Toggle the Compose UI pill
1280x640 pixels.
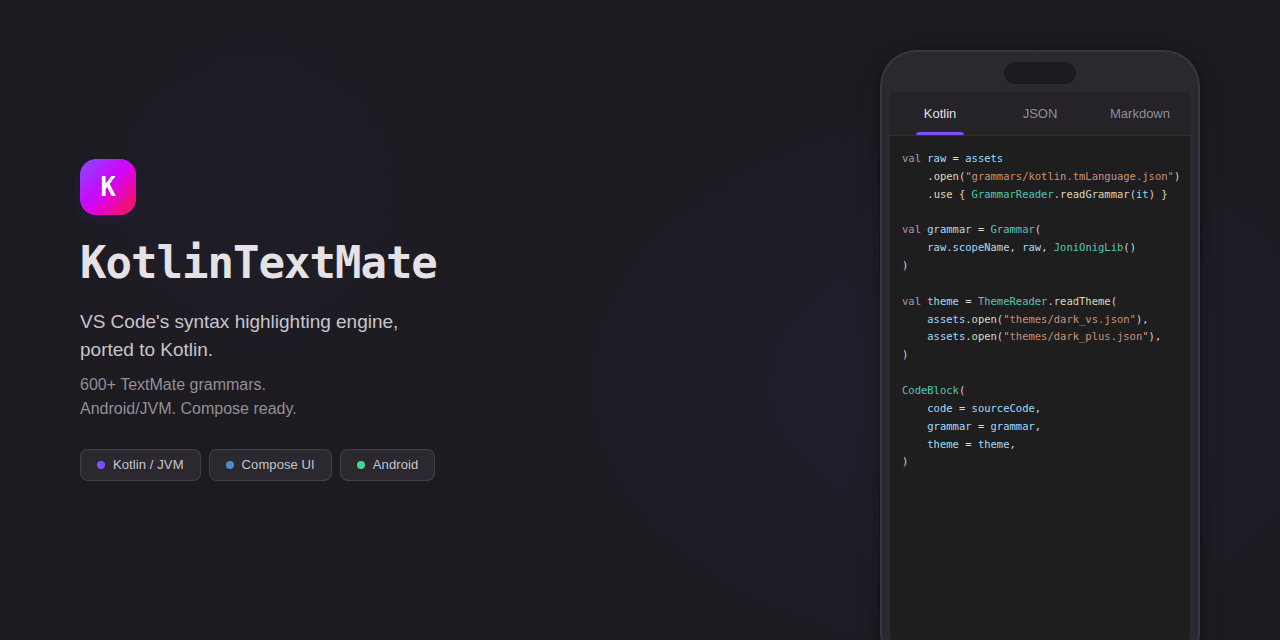click(270, 464)
